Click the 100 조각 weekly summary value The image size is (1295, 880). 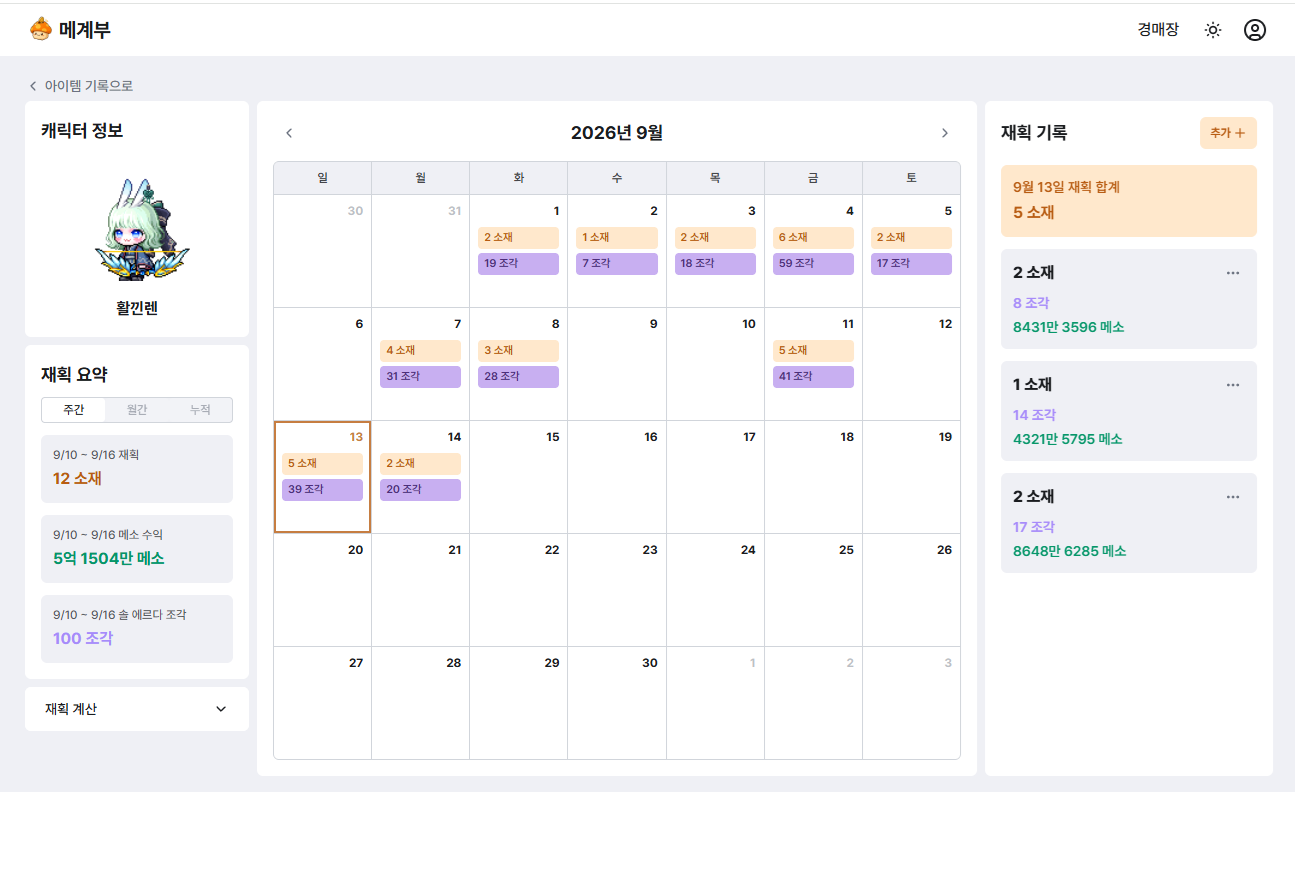pyautogui.click(x=83, y=638)
